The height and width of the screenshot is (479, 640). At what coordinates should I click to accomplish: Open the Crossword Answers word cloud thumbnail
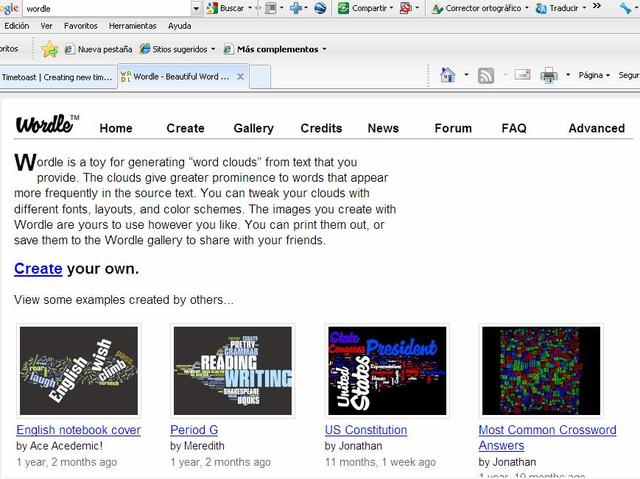click(x=541, y=370)
